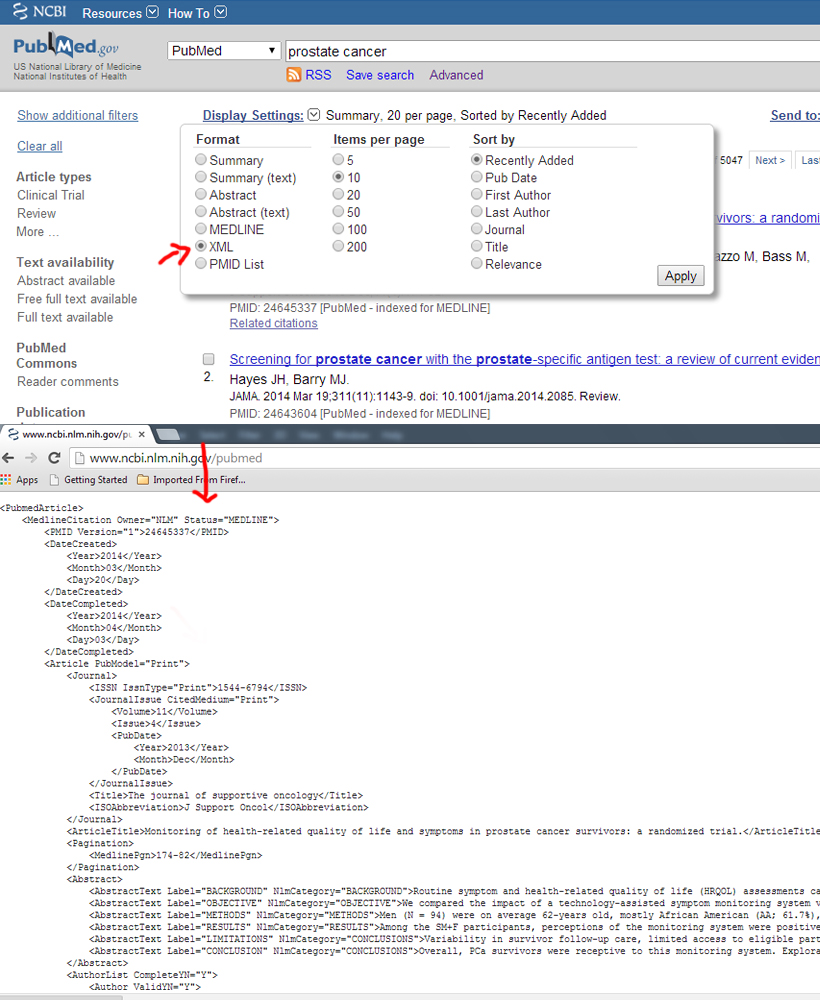
Task: Sort results by First Author
Action: point(476,194)
